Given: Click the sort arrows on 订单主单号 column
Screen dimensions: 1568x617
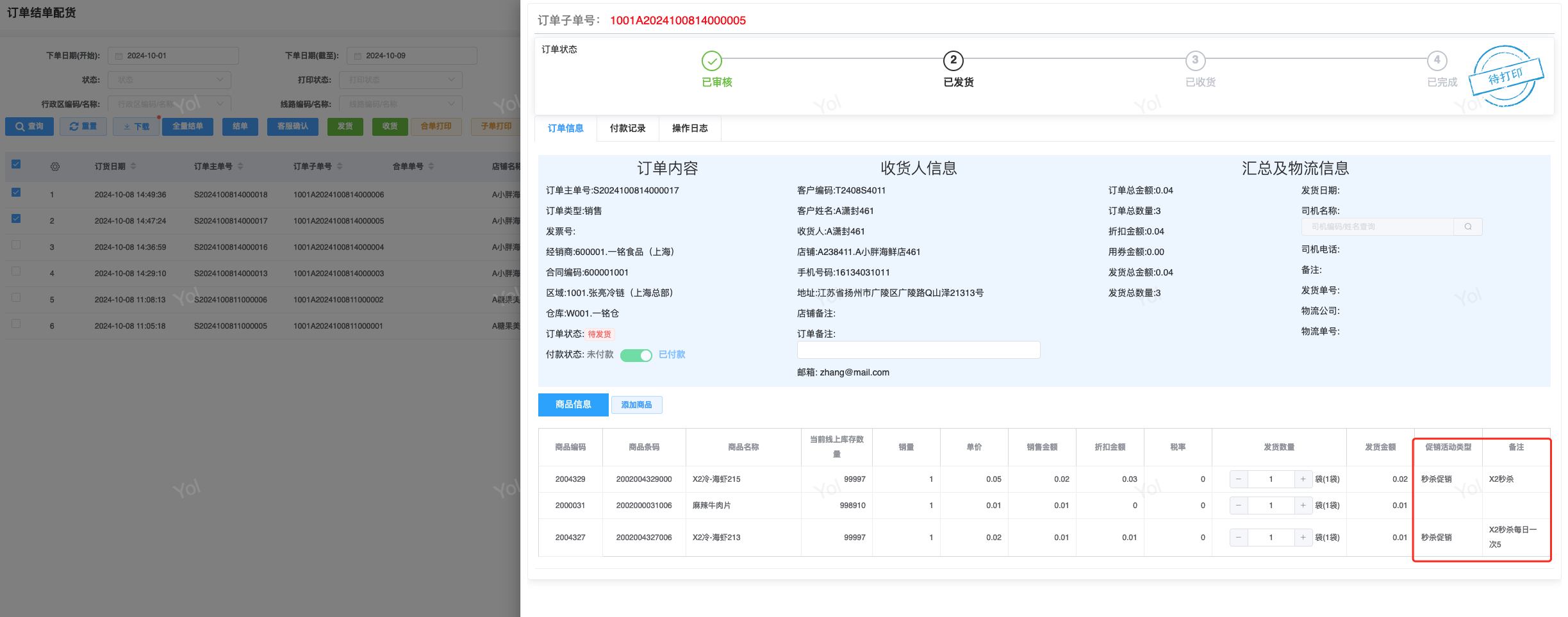Looking at the screenshot, I should tap(240, 166).
